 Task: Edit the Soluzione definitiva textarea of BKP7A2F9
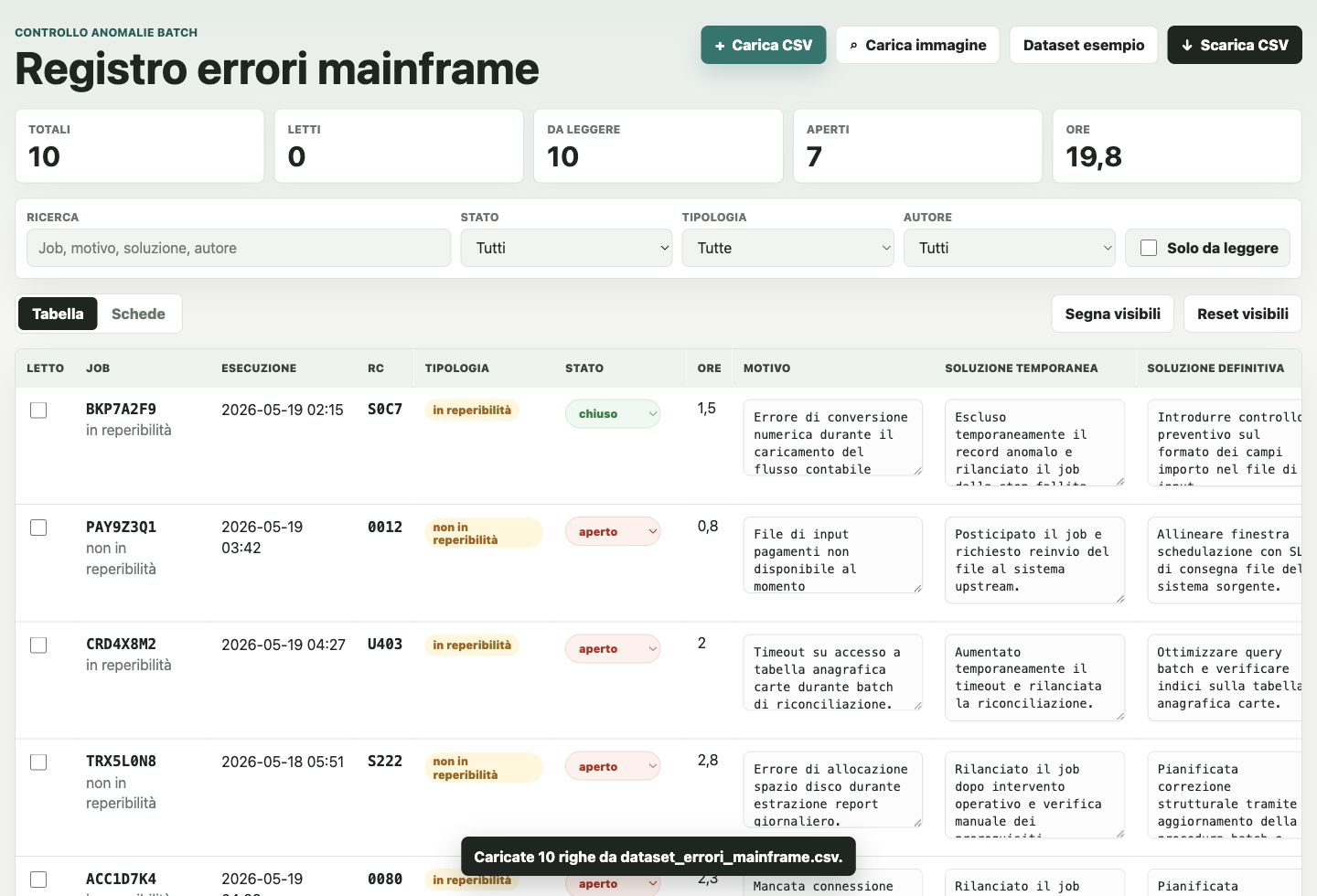tap(1225, 443)
